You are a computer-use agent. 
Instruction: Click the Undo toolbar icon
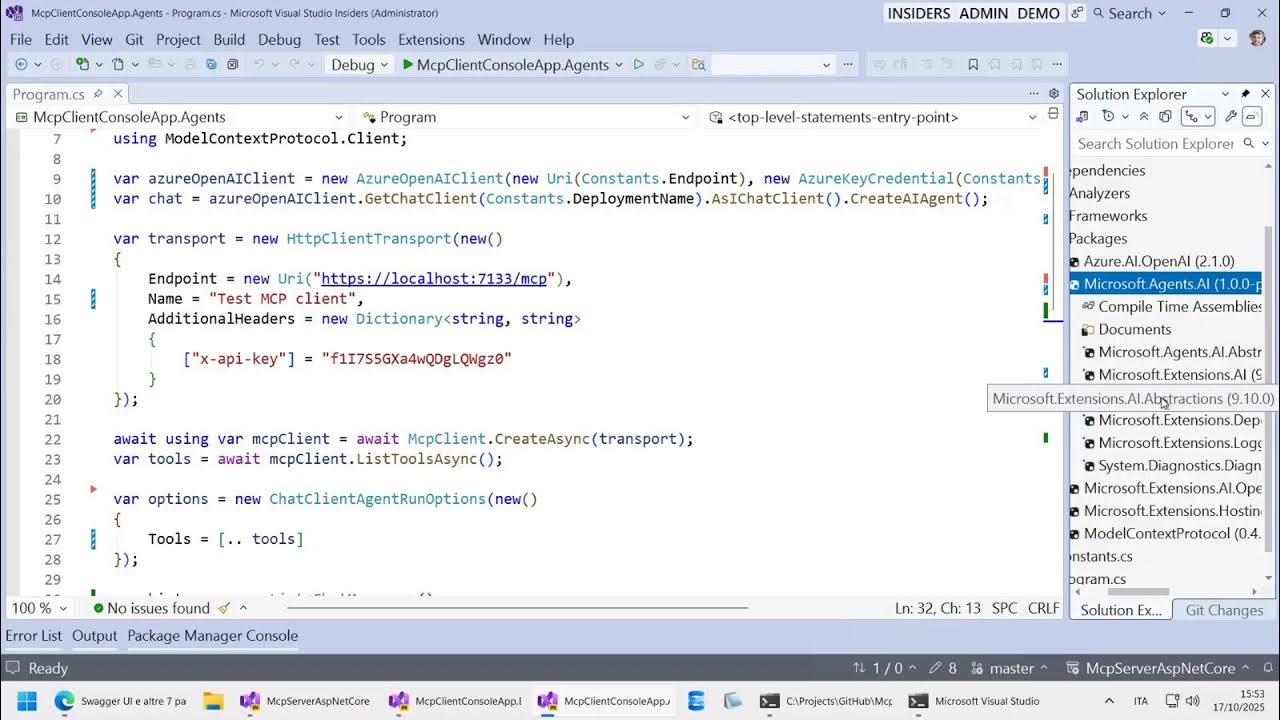[259, 64]
